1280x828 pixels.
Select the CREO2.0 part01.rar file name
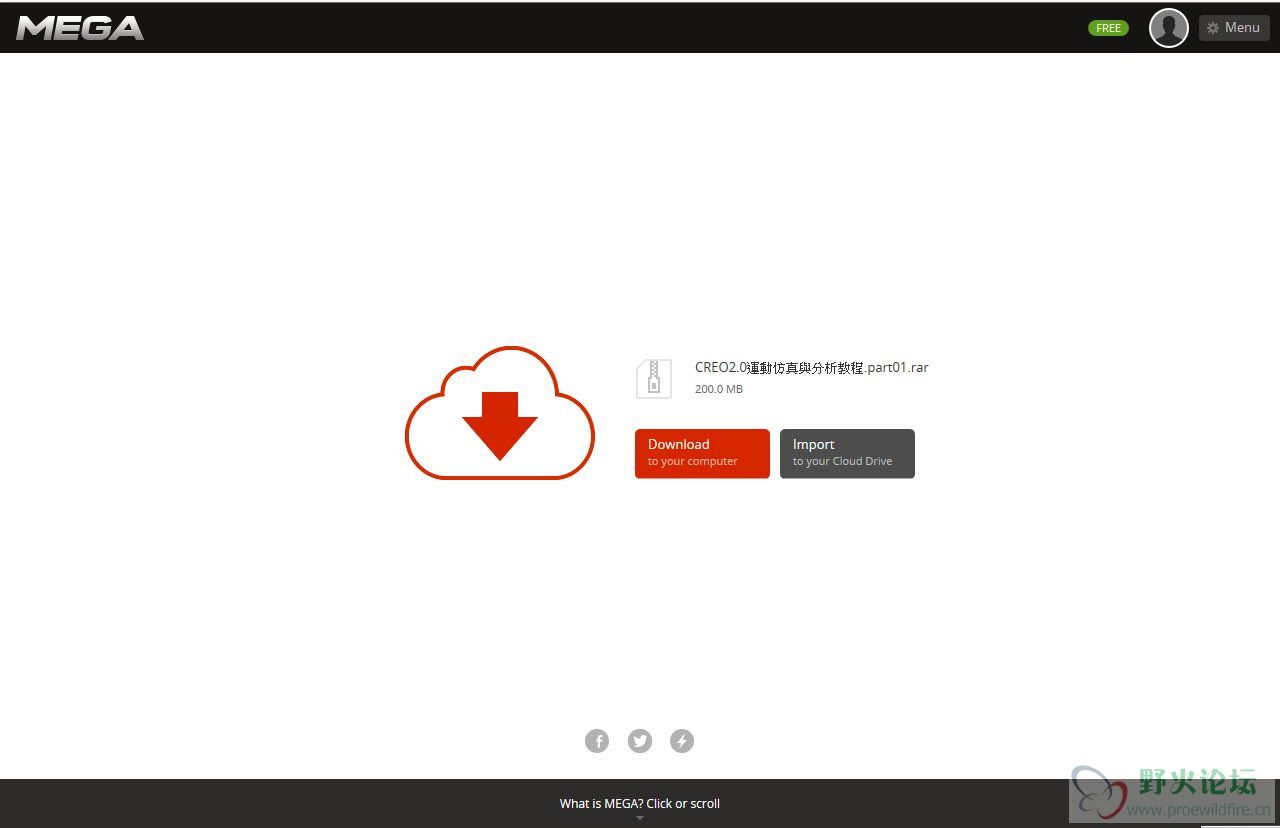click(x=812, y=368)
